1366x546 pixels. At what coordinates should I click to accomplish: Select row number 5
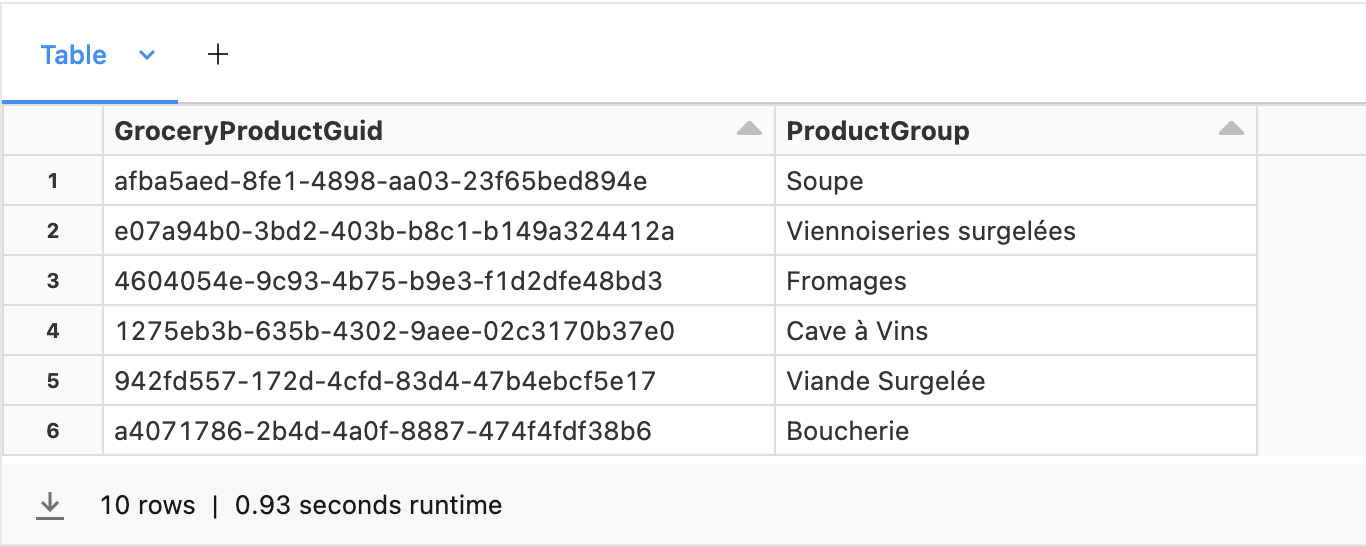tap(53, 381)
